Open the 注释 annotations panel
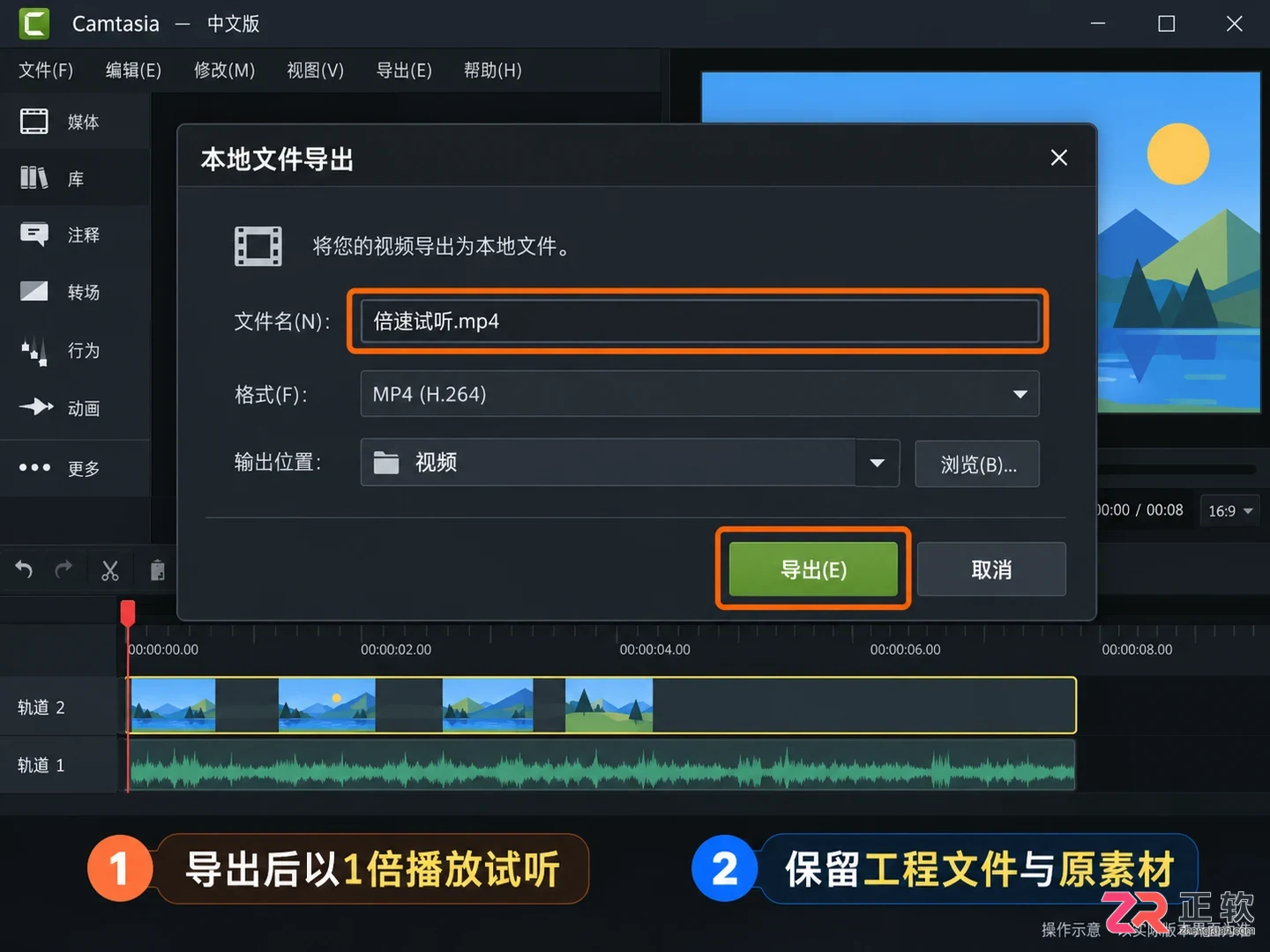 tap(60, 234)
